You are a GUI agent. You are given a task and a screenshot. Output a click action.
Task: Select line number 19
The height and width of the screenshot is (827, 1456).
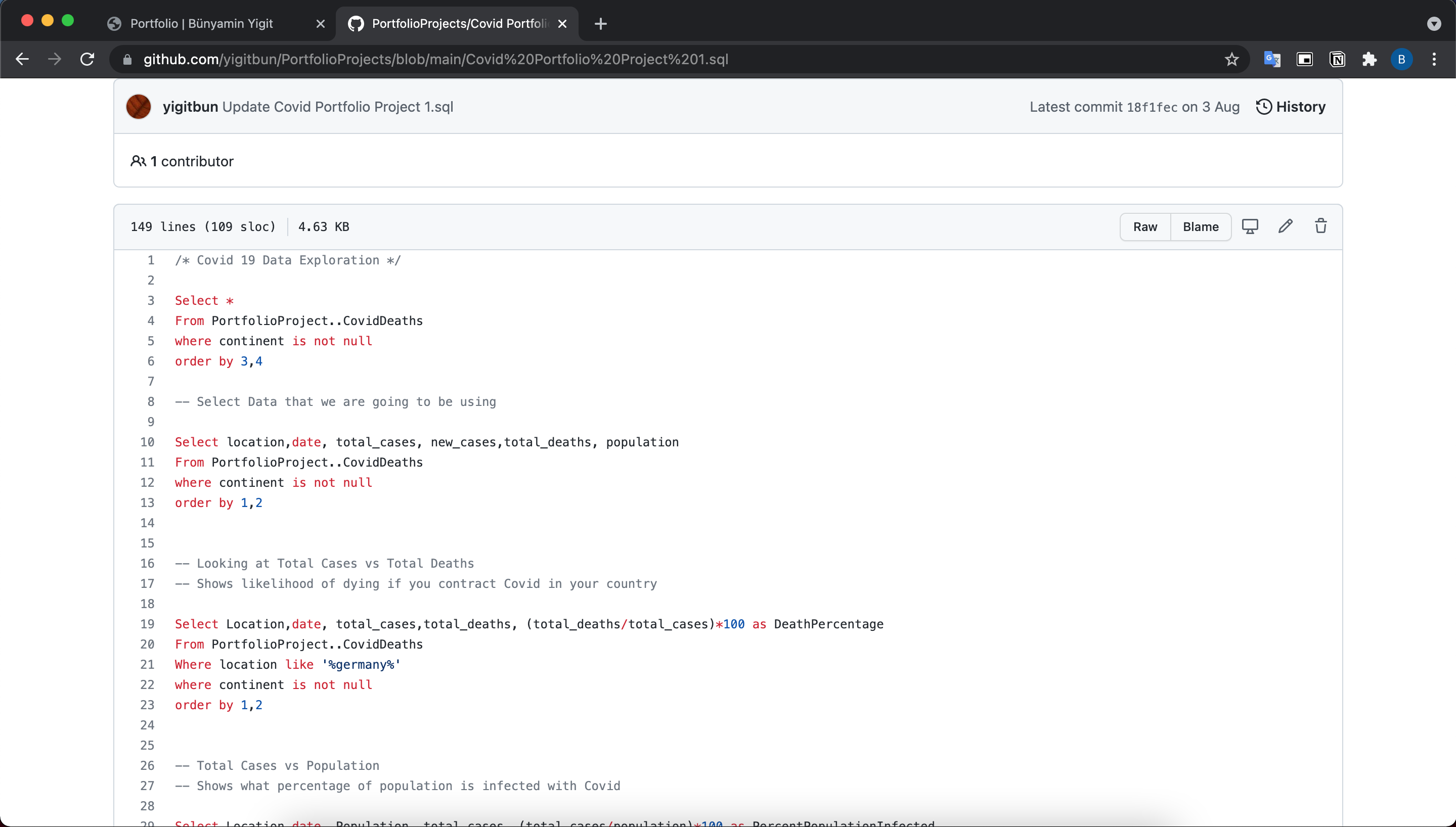[x=147, y=624]
